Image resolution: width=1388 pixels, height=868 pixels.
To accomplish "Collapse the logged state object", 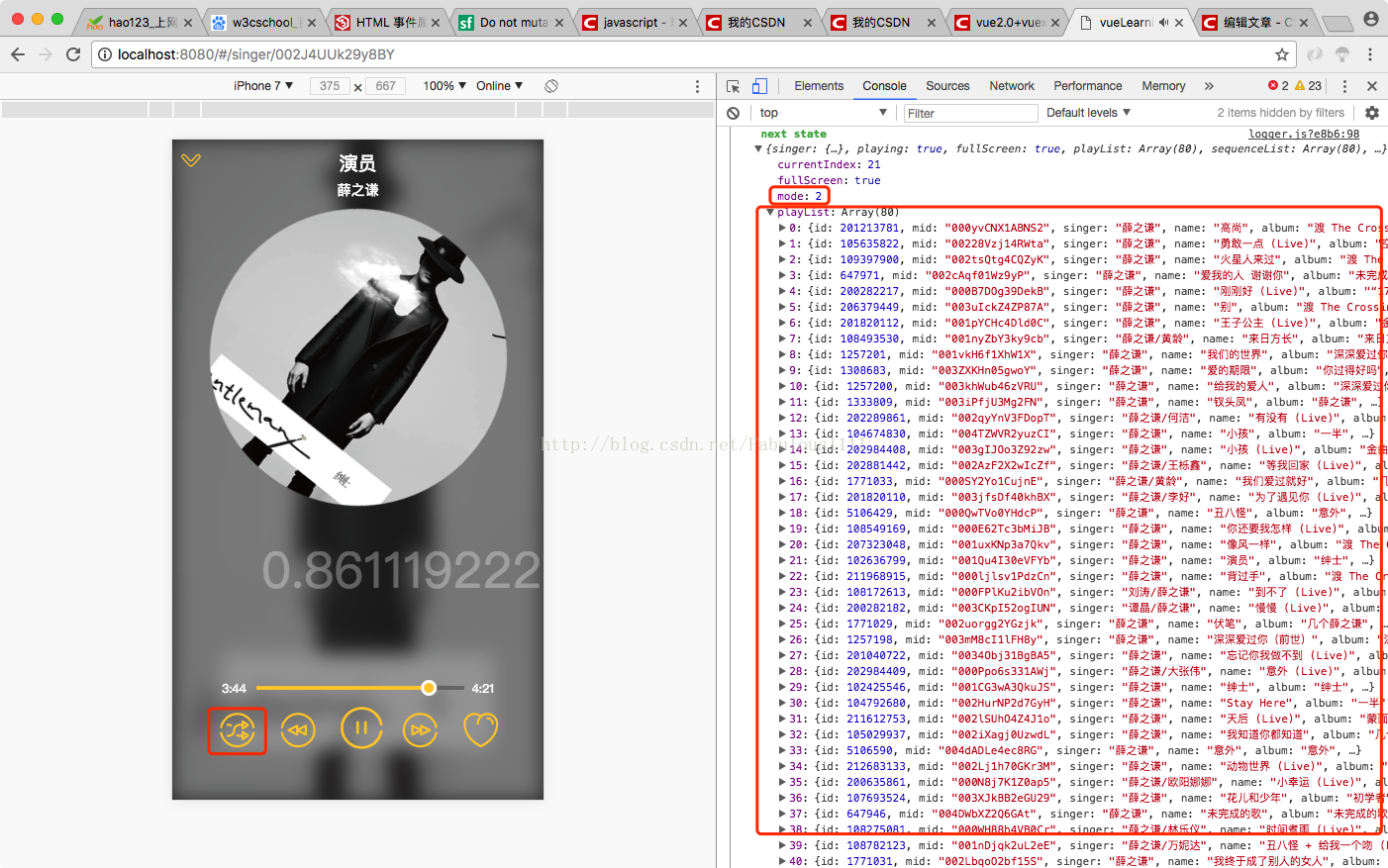I will [x=758, y=149].
